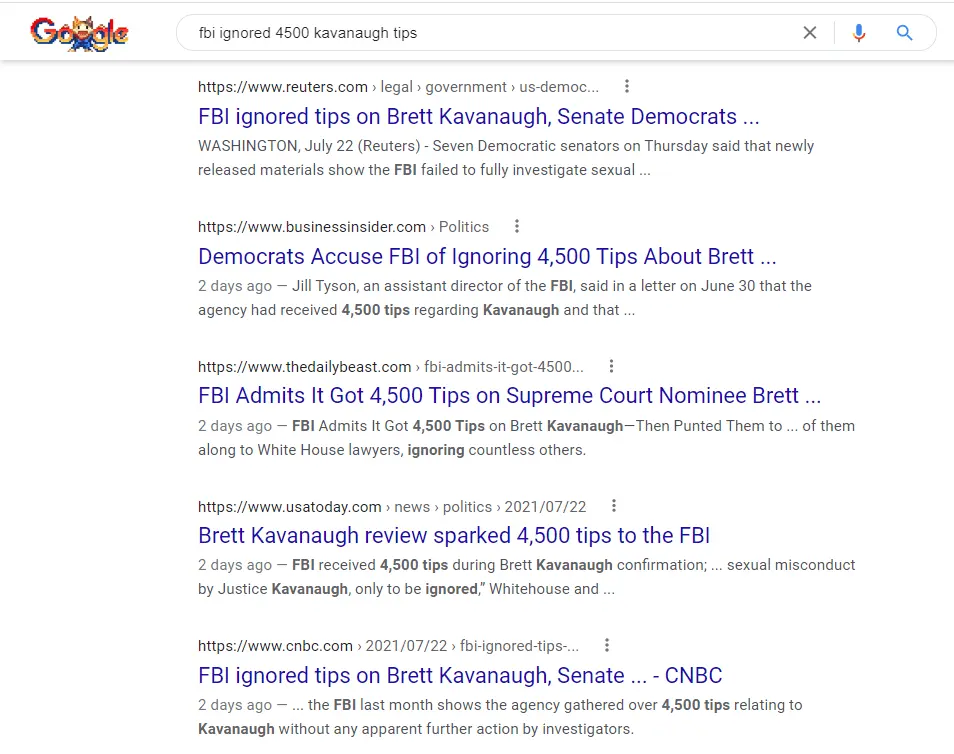The width and height of the screenshot is (954, 754).
Task: Open "FBI Admits It Got 4,500 Tips" article
Action: coord(509,395)
